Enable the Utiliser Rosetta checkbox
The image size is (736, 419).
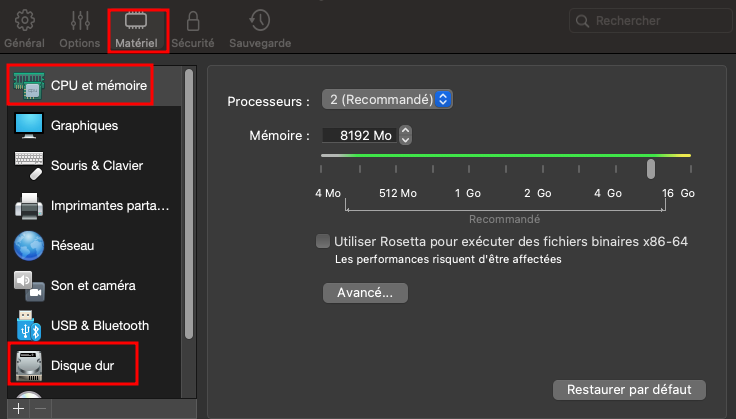coord(323,241)
